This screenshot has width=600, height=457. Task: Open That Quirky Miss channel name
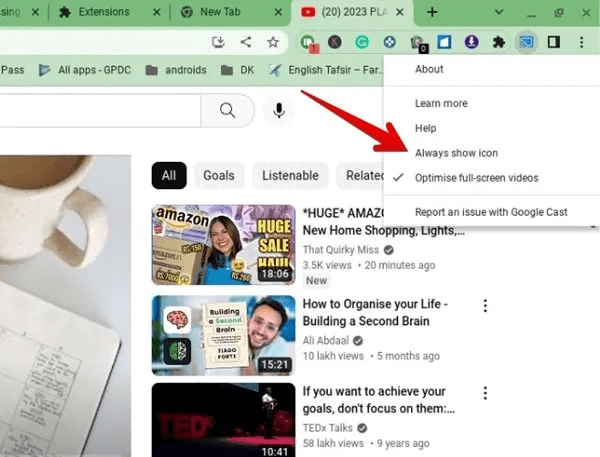341,250
